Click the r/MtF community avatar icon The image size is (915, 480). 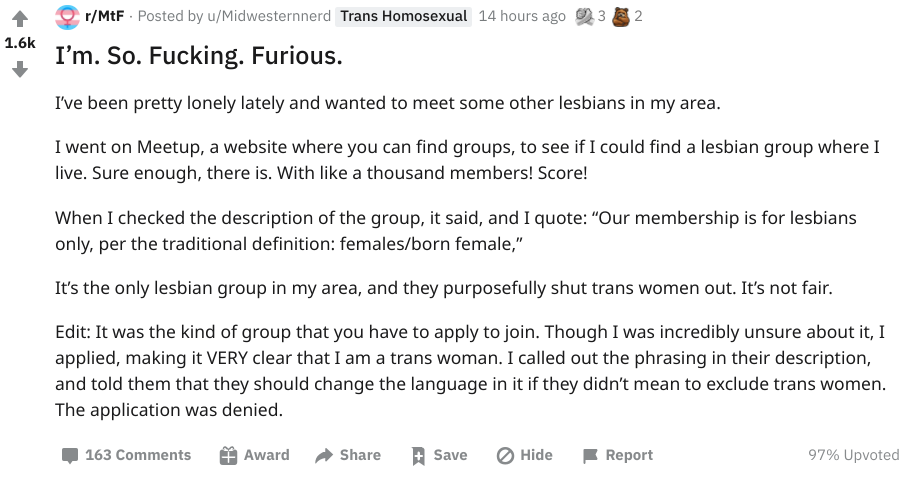click(x=68, y=16)
